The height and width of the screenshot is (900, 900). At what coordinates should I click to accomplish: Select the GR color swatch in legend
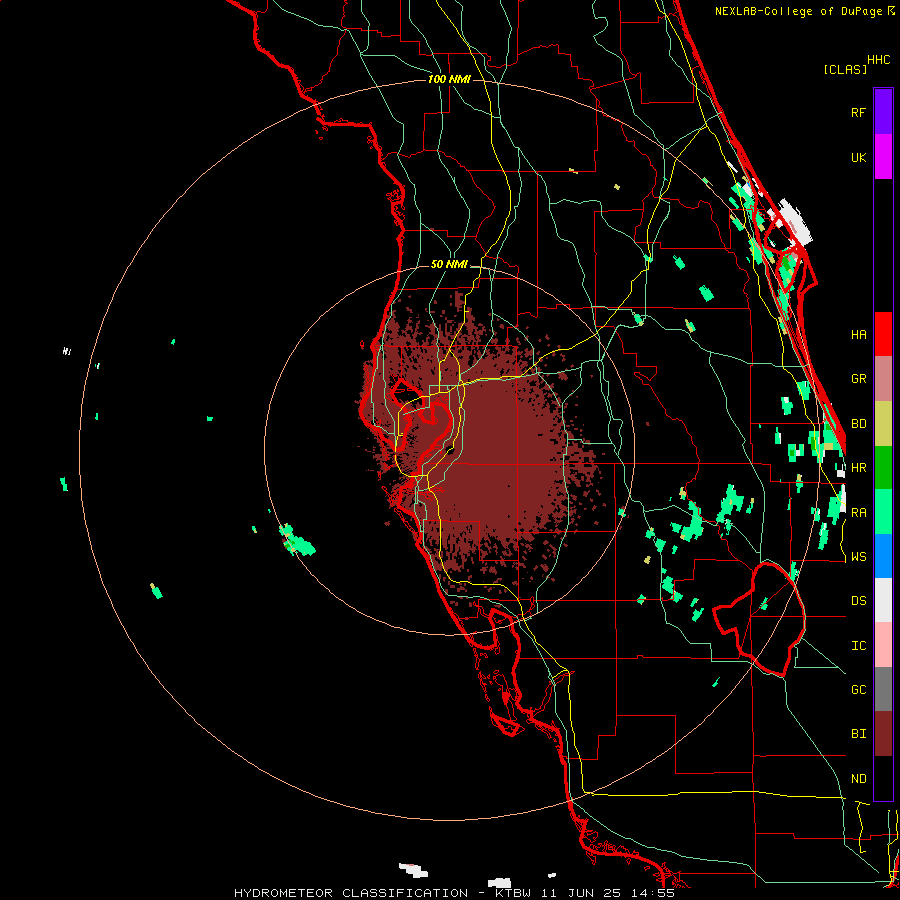[x=883, y=379]
